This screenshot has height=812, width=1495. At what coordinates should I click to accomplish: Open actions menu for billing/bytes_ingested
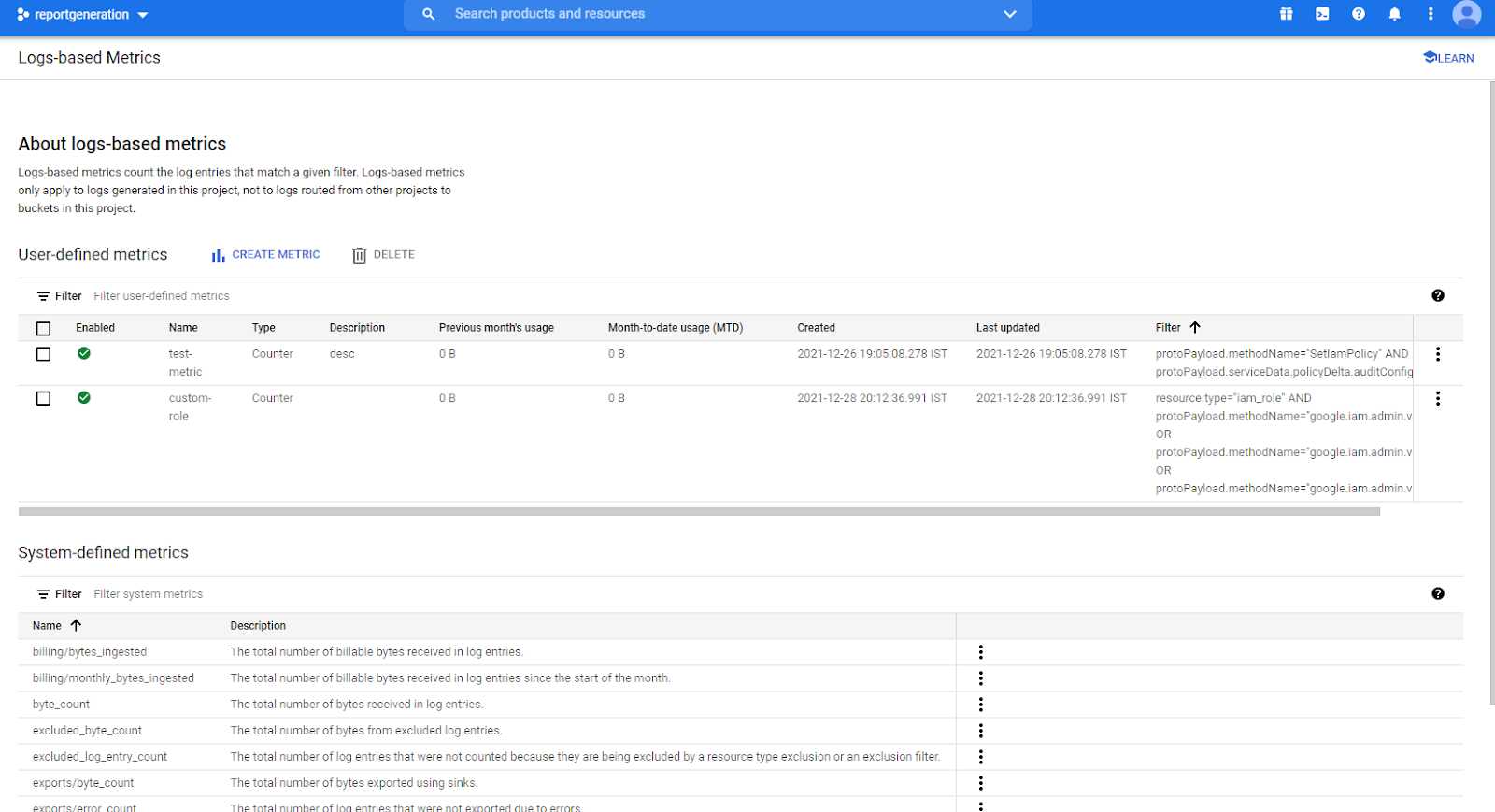pos(980,652)
